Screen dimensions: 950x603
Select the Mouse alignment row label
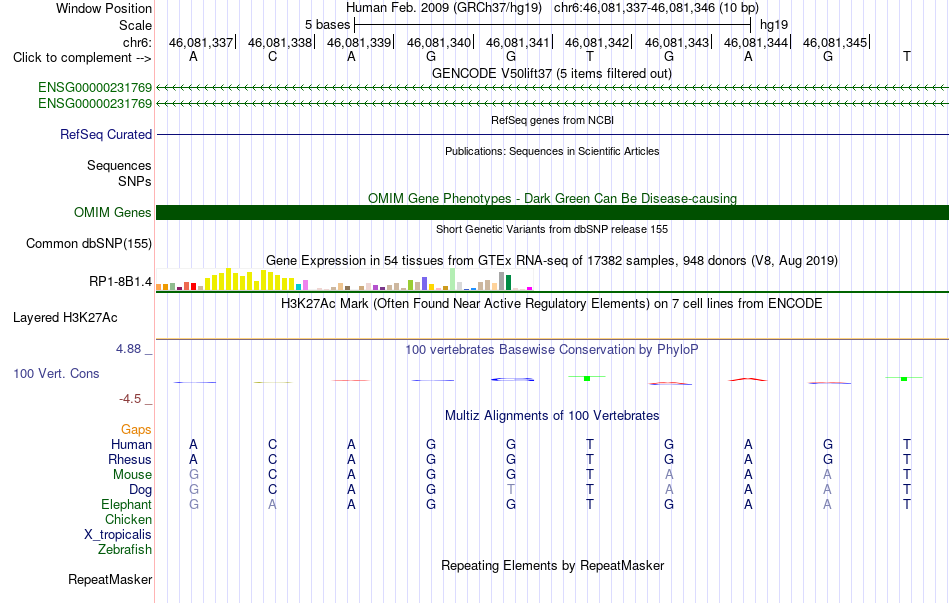coord(132,475)
